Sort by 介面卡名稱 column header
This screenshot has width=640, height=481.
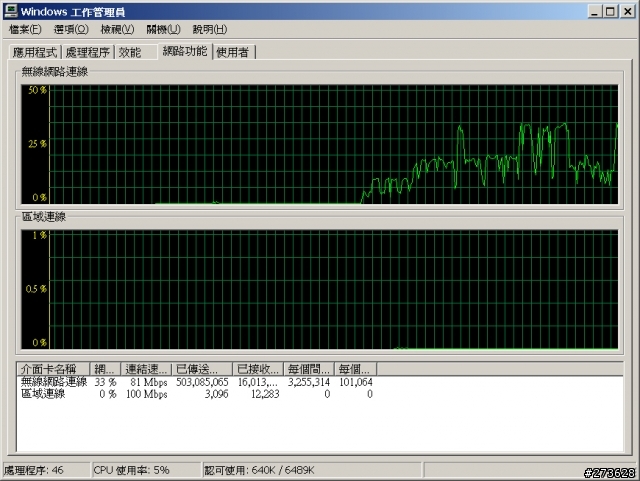point(53,369)
